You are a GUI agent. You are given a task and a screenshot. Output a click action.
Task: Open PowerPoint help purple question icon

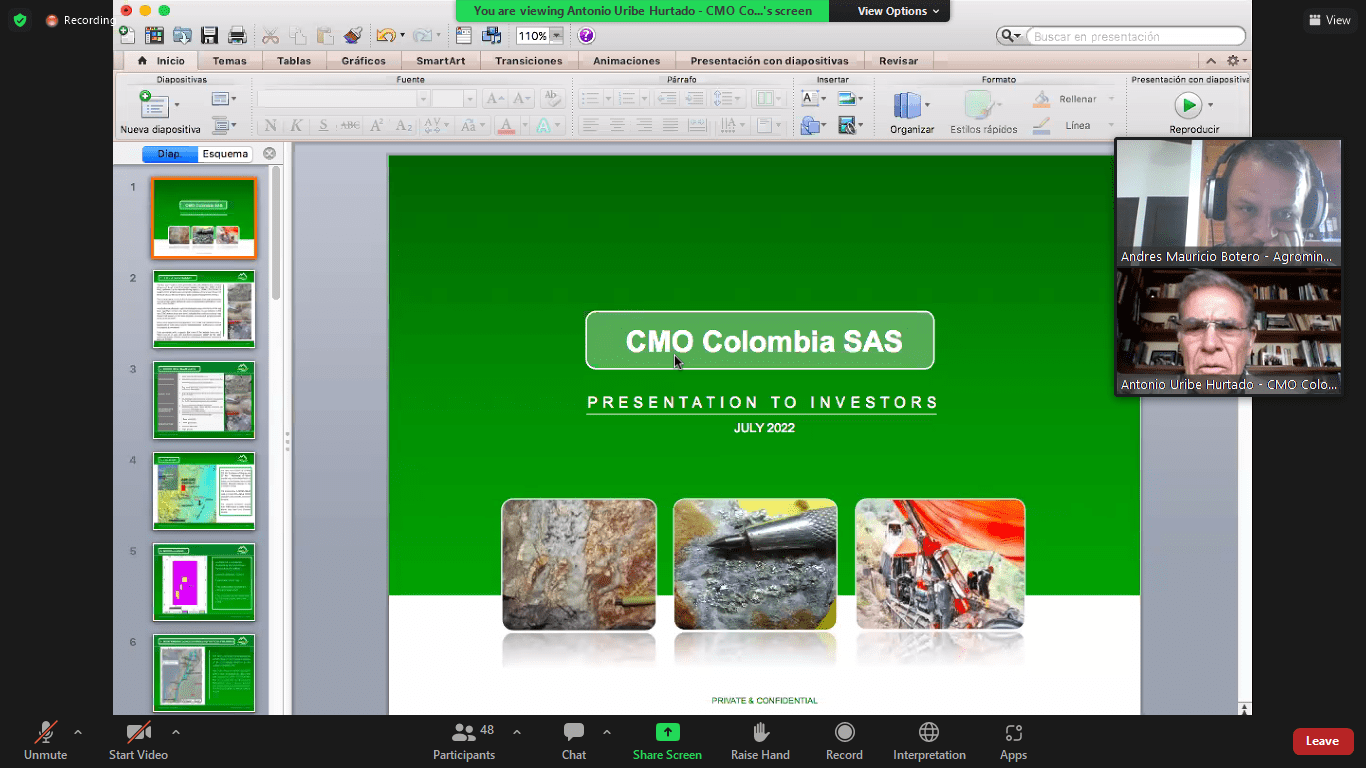[x=586, y=35]
